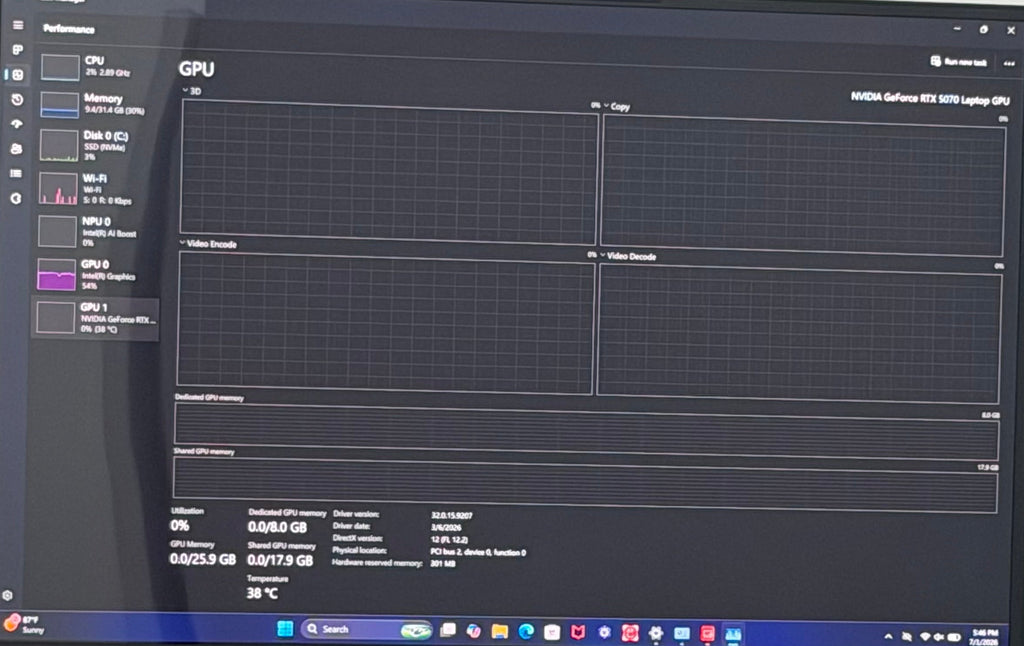Open the Startup apps page icon
This screenshot has width=1024, height=646.
(x=17, y=123)
